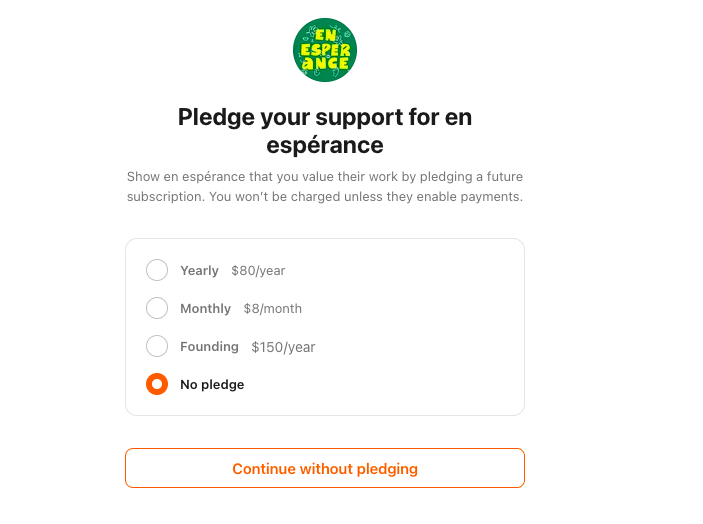
Task: Click the yellow EN lettering in logo
Action: pyautogui.click(x=325, y=35)
